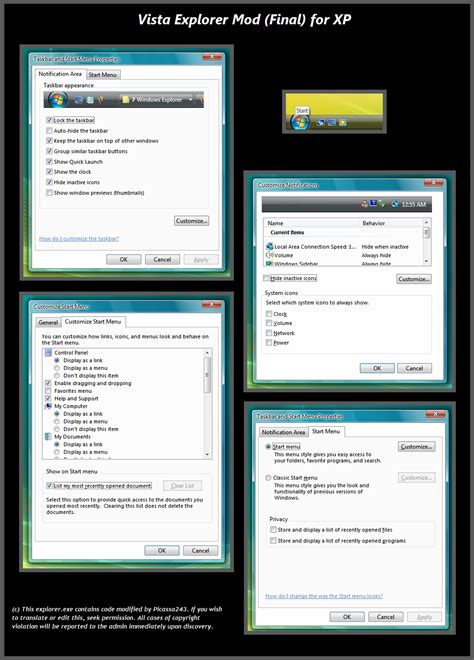Enable Show window previews (thumbnails)
The height and width of the screenshot is (660, 474).
[x=49, y=192]
